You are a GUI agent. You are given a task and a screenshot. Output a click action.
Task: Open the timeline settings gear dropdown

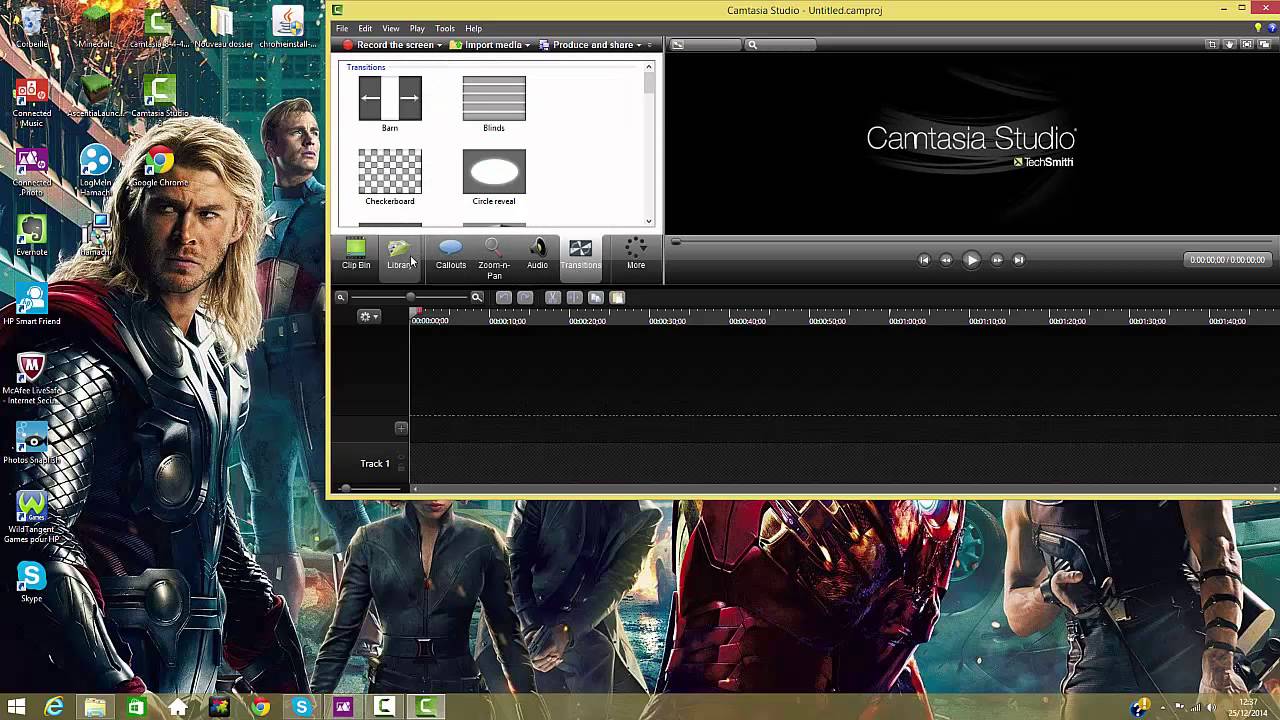(x=370, y=316)
